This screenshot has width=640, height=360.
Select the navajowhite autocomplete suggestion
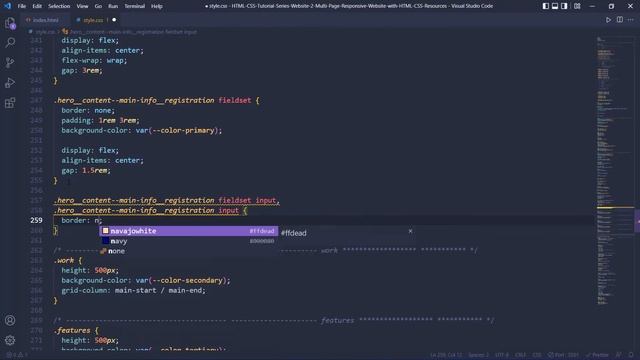[189, 231]
